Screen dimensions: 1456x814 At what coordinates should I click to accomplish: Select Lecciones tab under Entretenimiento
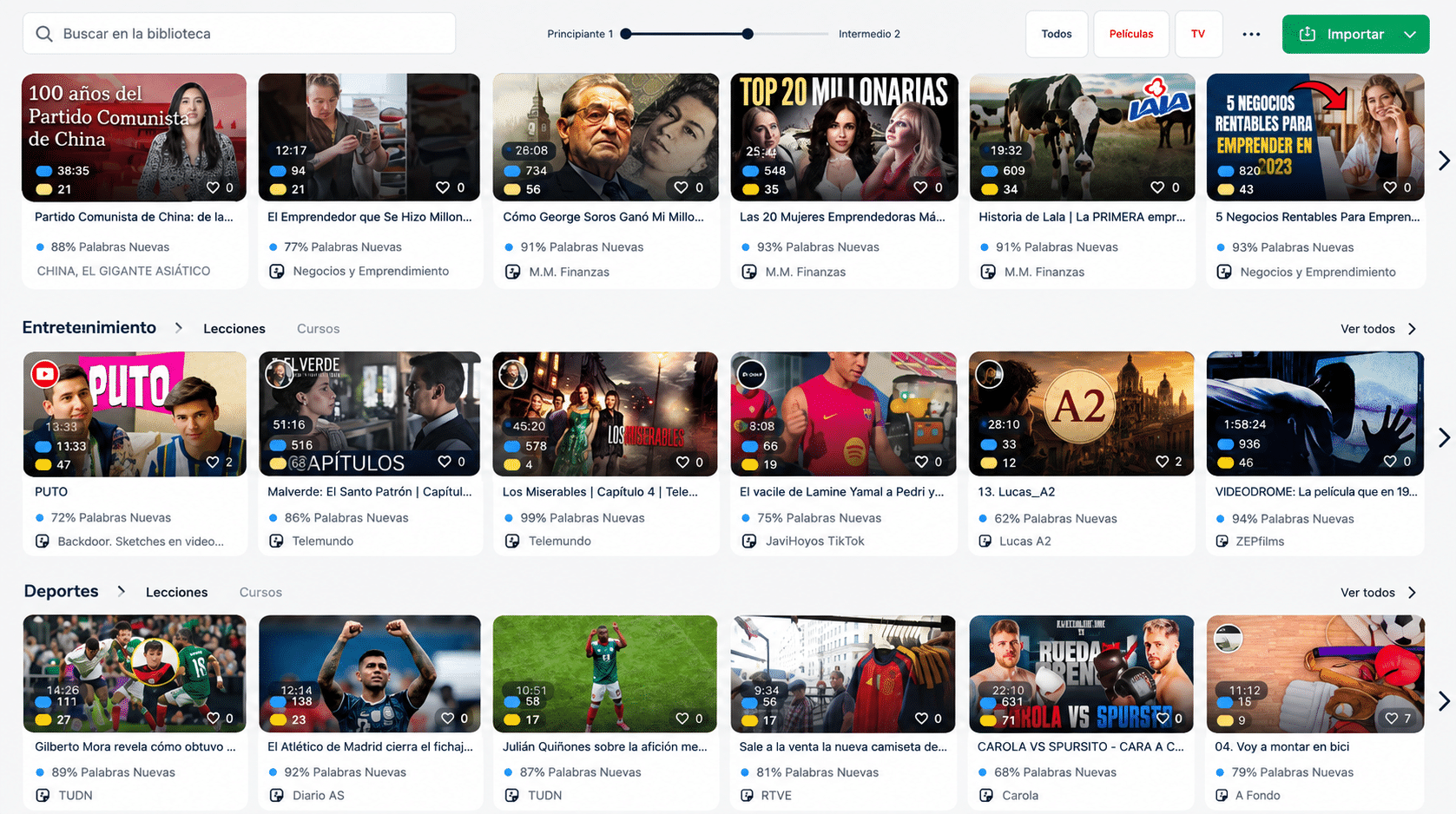[234, 329]
